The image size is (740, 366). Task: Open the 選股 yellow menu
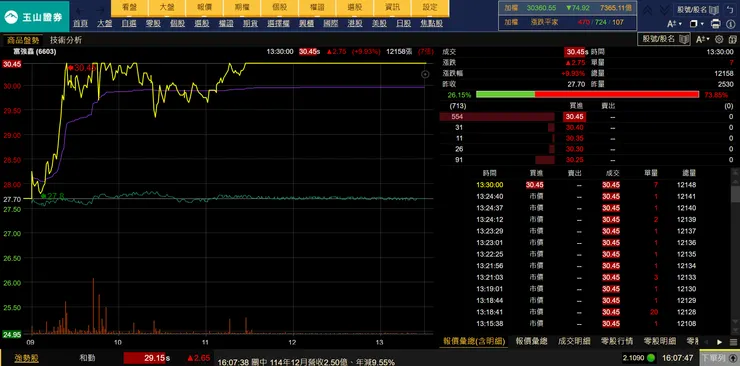(354, 8)
